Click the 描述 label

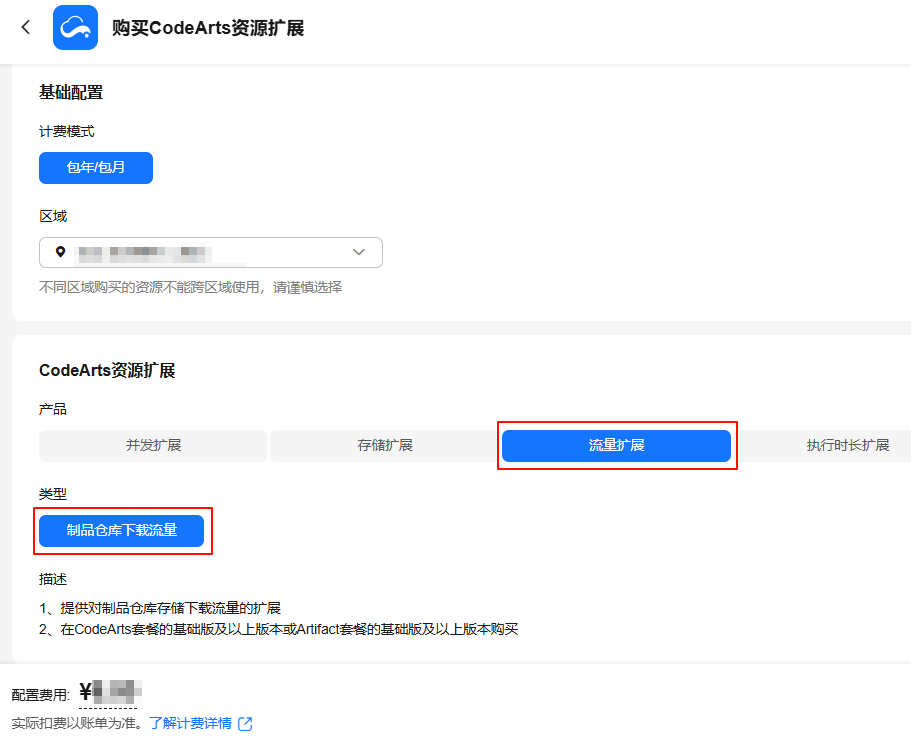[x=53, y=579]
